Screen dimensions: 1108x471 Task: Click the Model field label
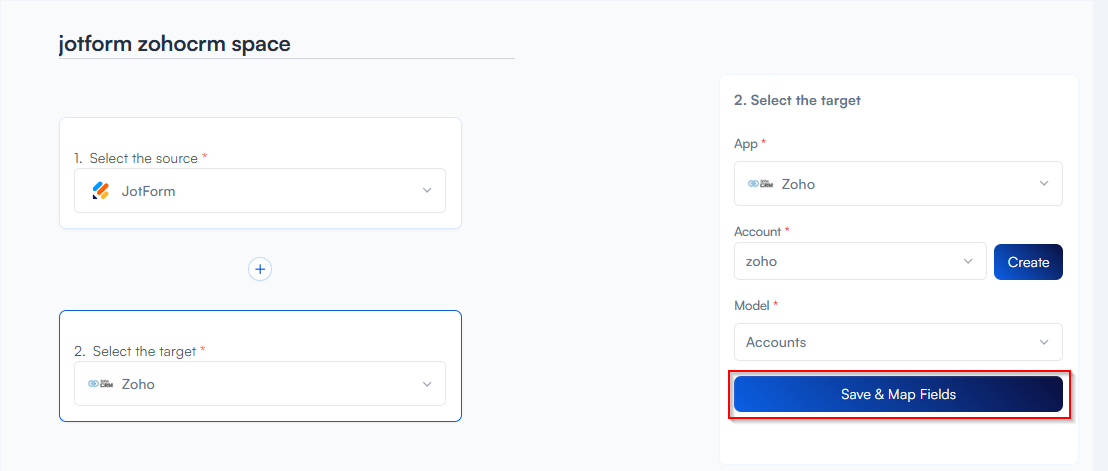[752, 305]
